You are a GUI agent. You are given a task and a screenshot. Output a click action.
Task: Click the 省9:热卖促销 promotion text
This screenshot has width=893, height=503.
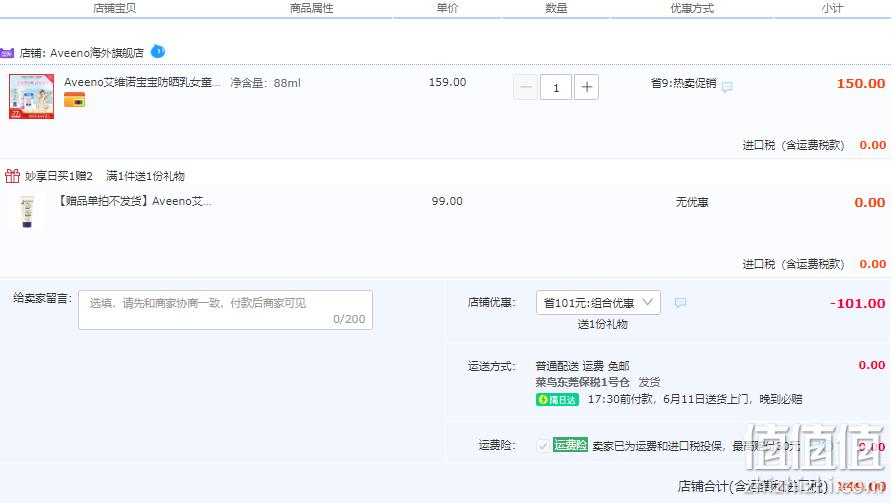683,83
